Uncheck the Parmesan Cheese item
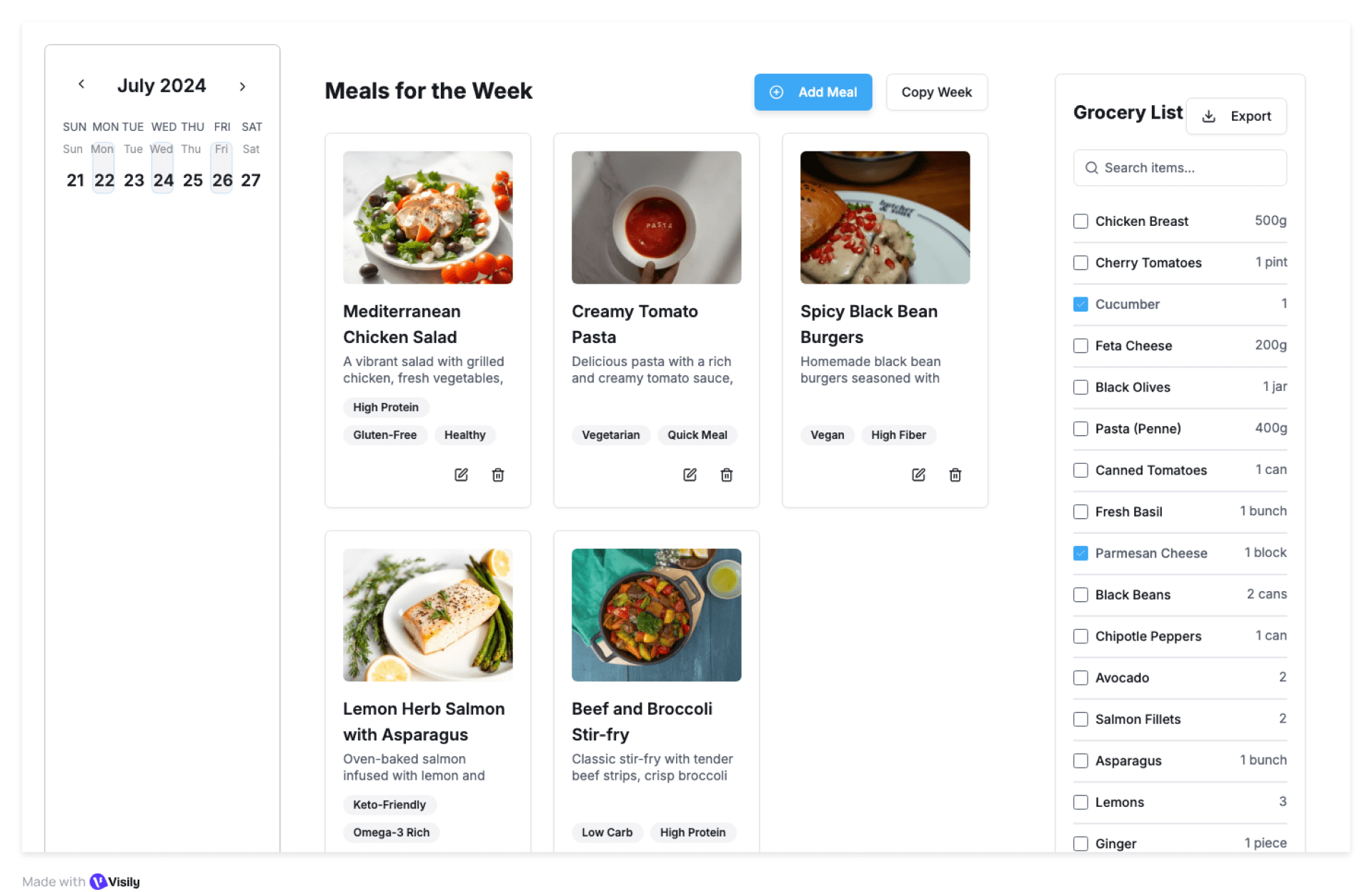Viewport: 1372px width, 892px height. [x=1080, y=553]
